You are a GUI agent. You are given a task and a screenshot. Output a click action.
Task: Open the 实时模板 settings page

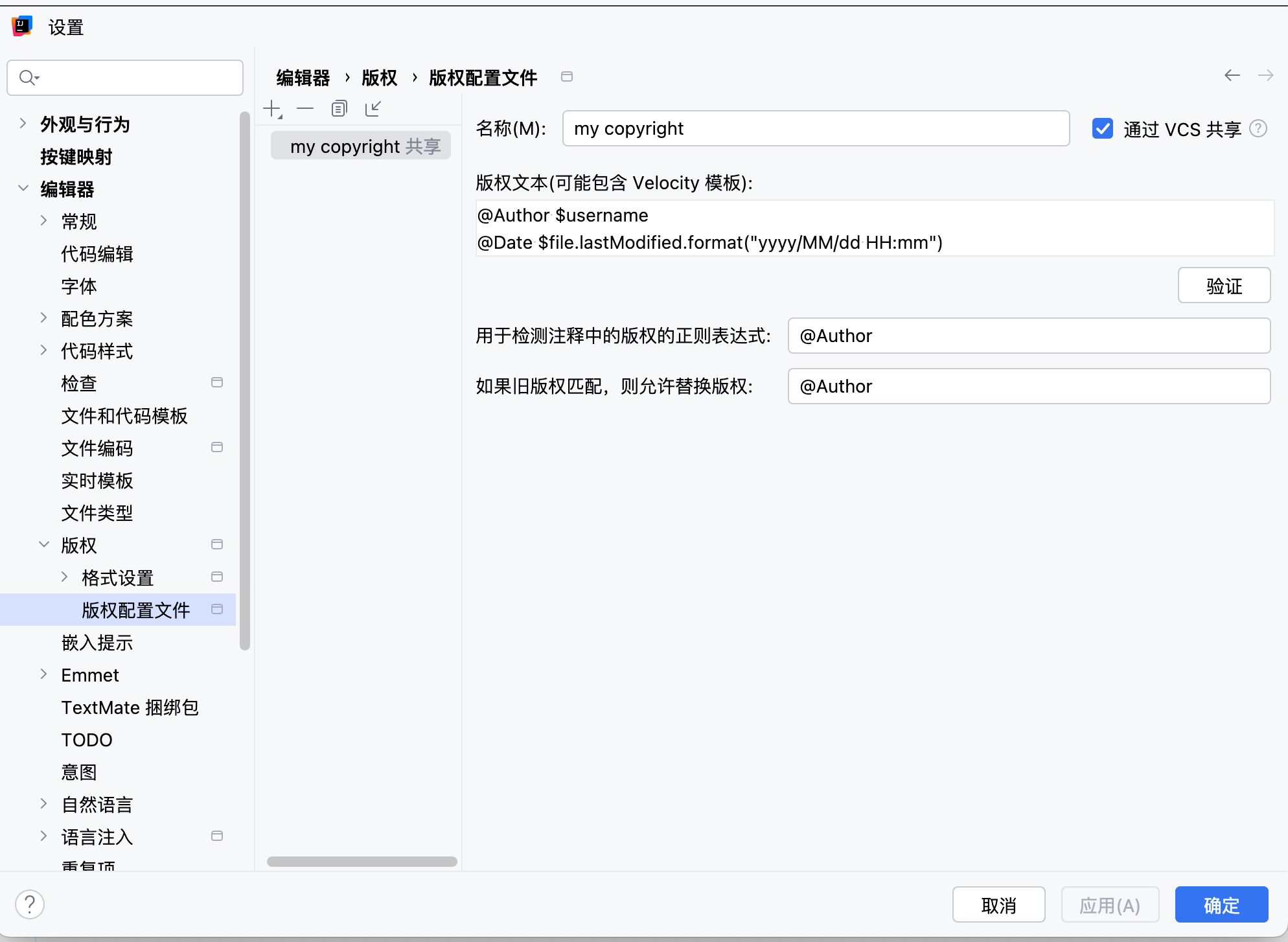(97, 481)
